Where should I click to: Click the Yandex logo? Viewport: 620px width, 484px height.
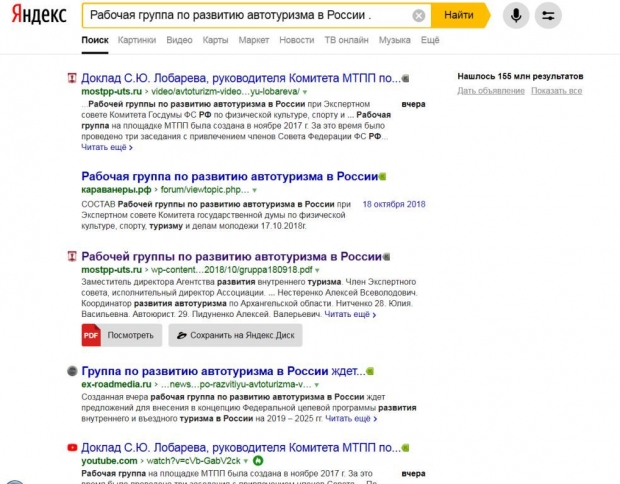tap(38, 15)
